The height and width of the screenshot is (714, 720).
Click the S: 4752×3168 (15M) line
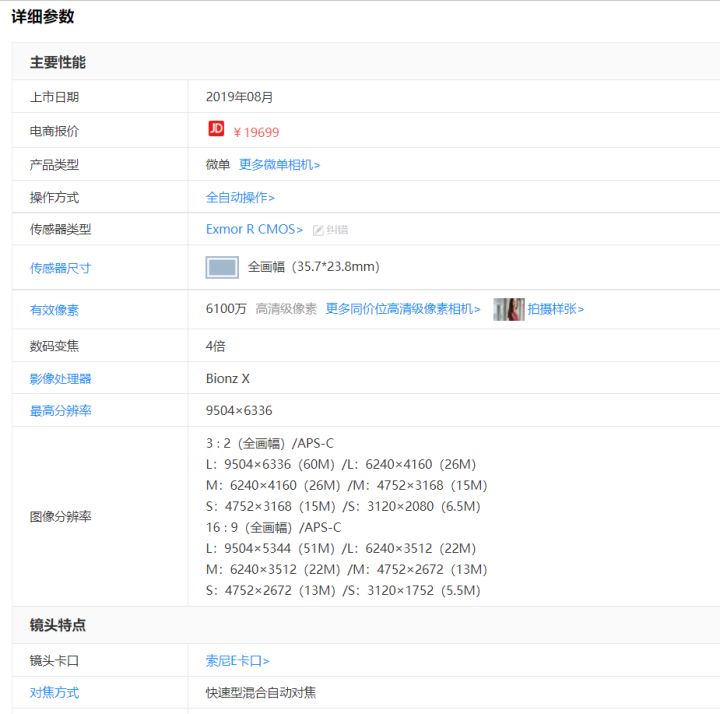343,507
